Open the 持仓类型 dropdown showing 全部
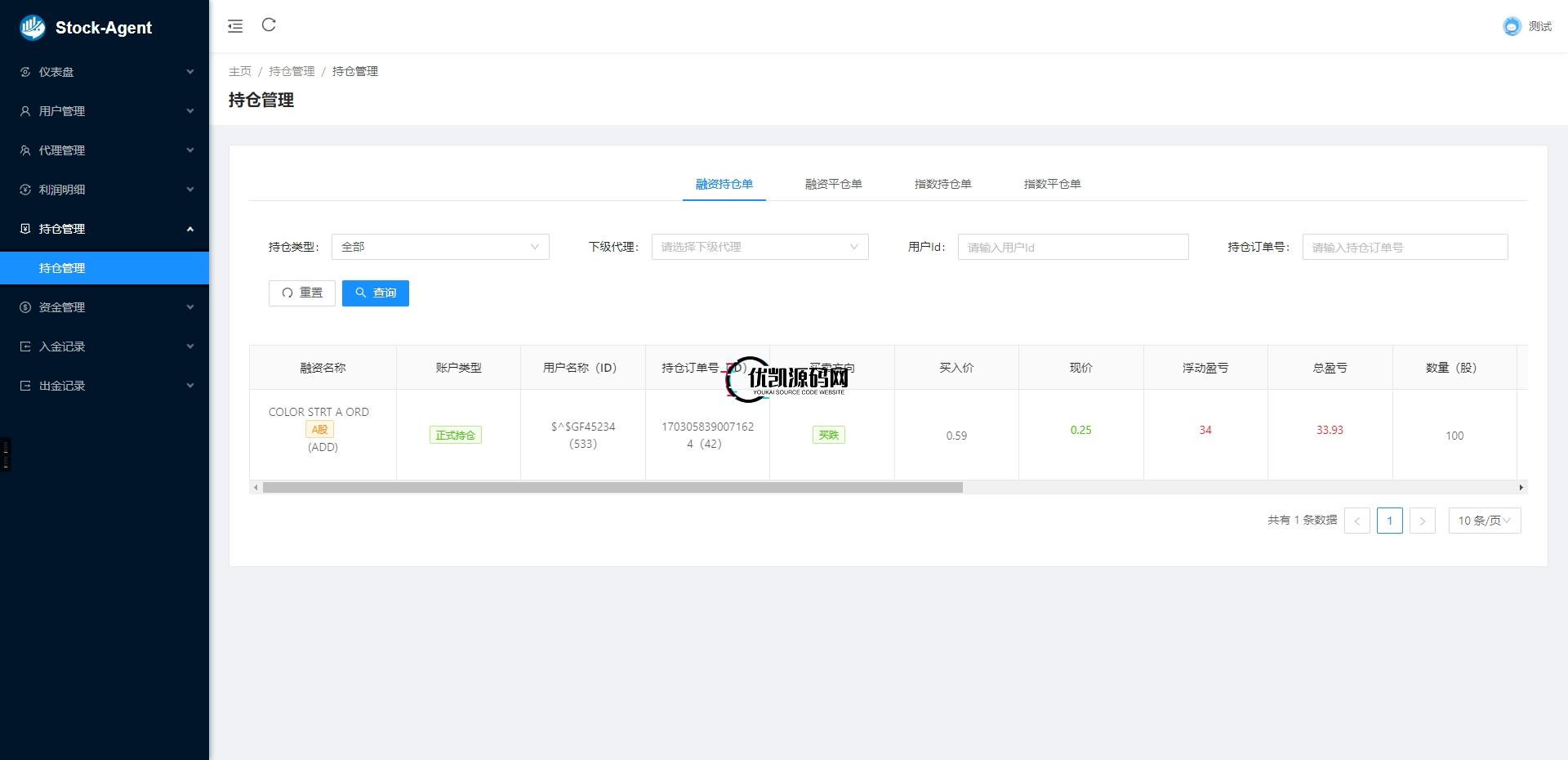1568x760 pixels. click(440, 247)
